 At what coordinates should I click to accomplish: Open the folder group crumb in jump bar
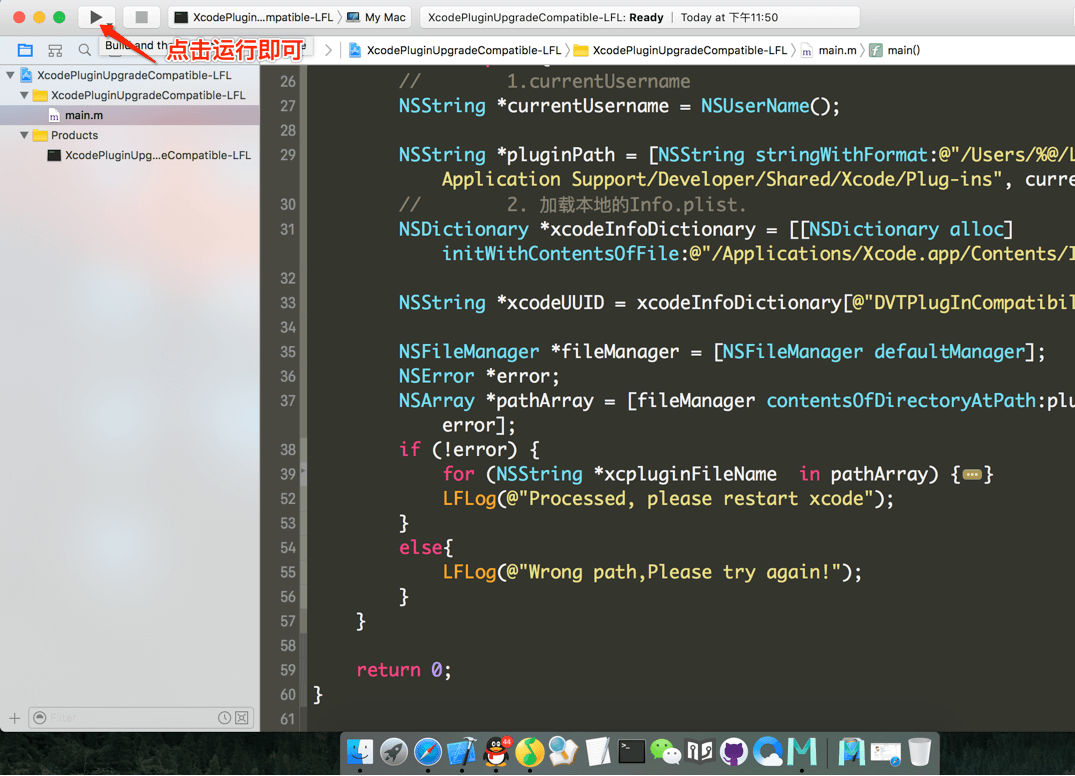[681, 50]
